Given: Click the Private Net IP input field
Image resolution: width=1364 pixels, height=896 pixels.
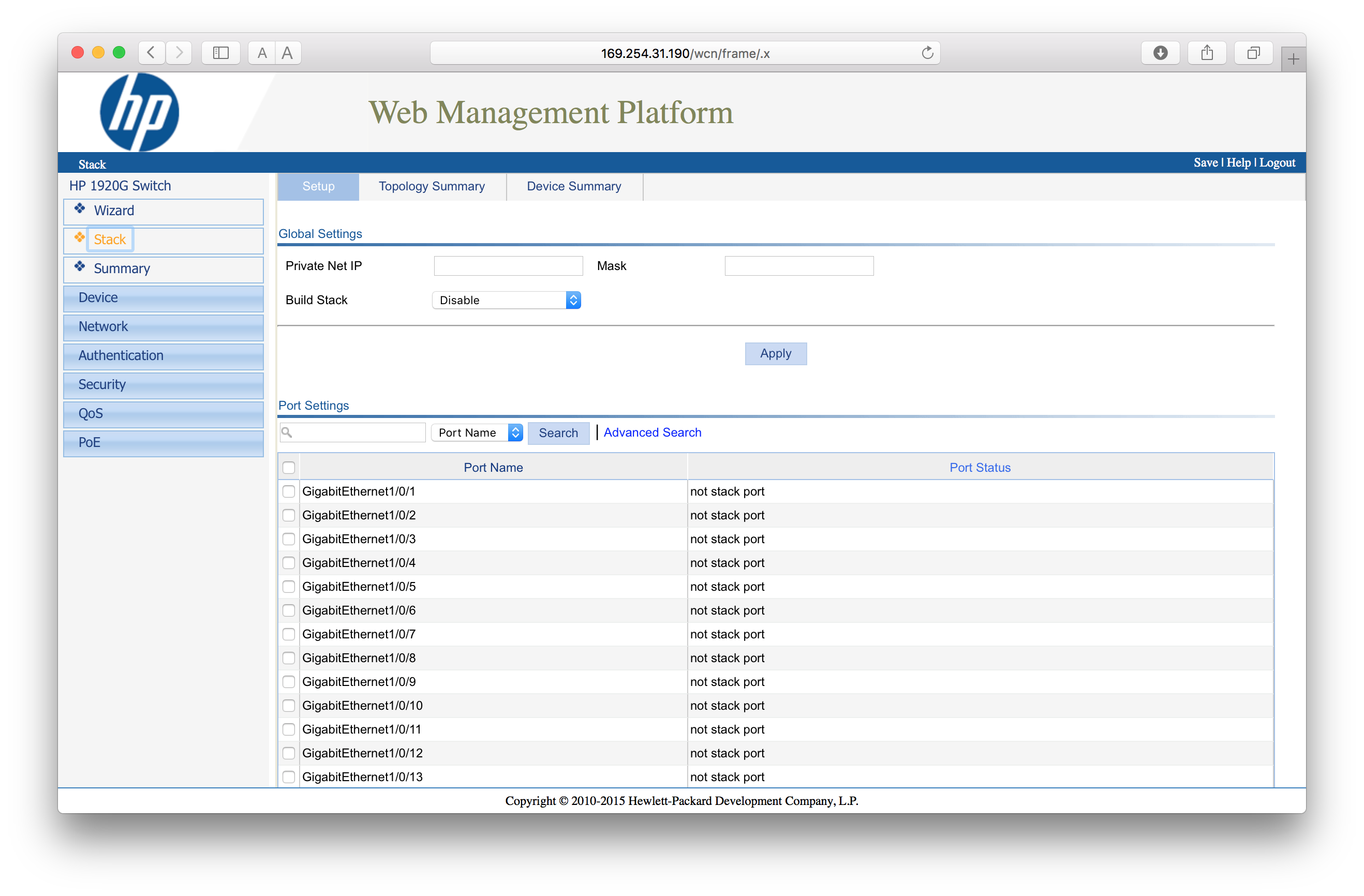Looking at the screenshot, I should click(x=508, y=266).
